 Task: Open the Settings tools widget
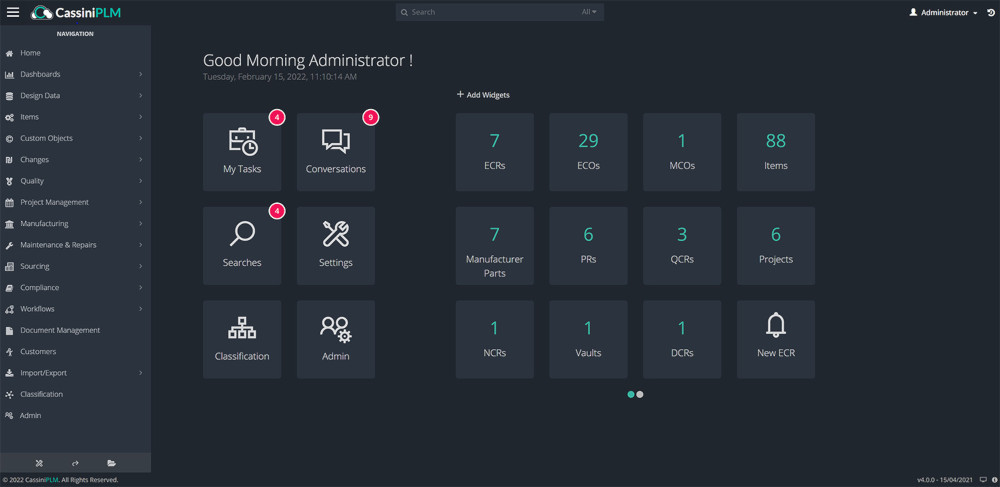[336, 245]
